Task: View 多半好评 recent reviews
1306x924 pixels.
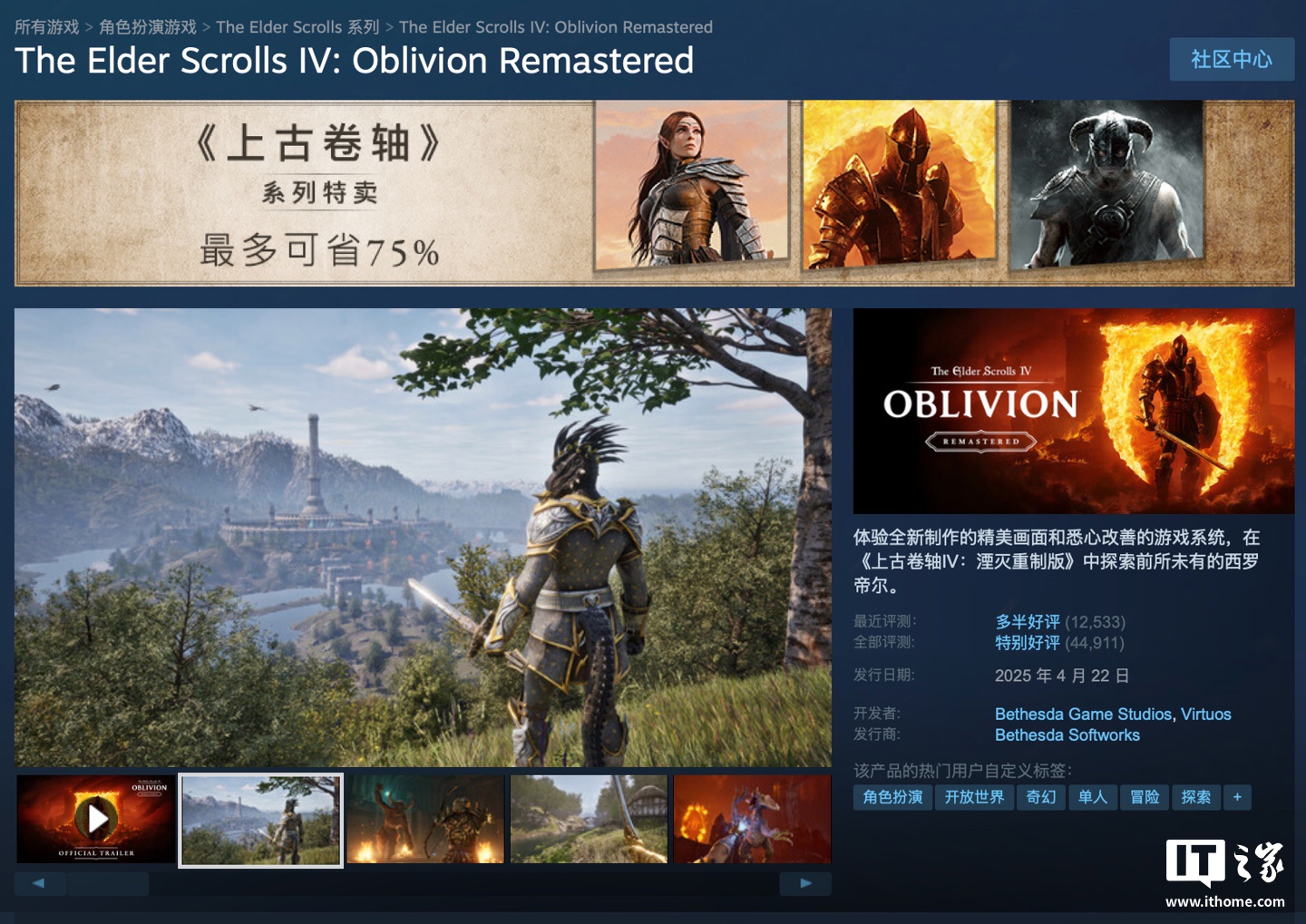Action: [1028, 622]
